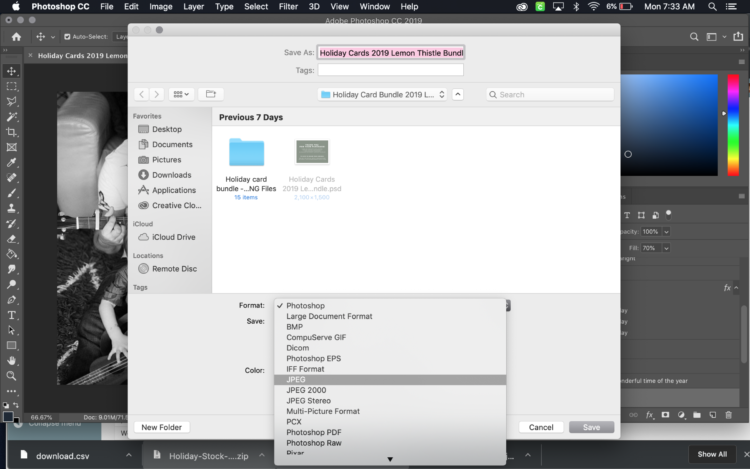Image resolution: width=750 pixels, height=469 pixels.
Task: Toggle the Auto-Select checkbox
Action: pos(67,37)
